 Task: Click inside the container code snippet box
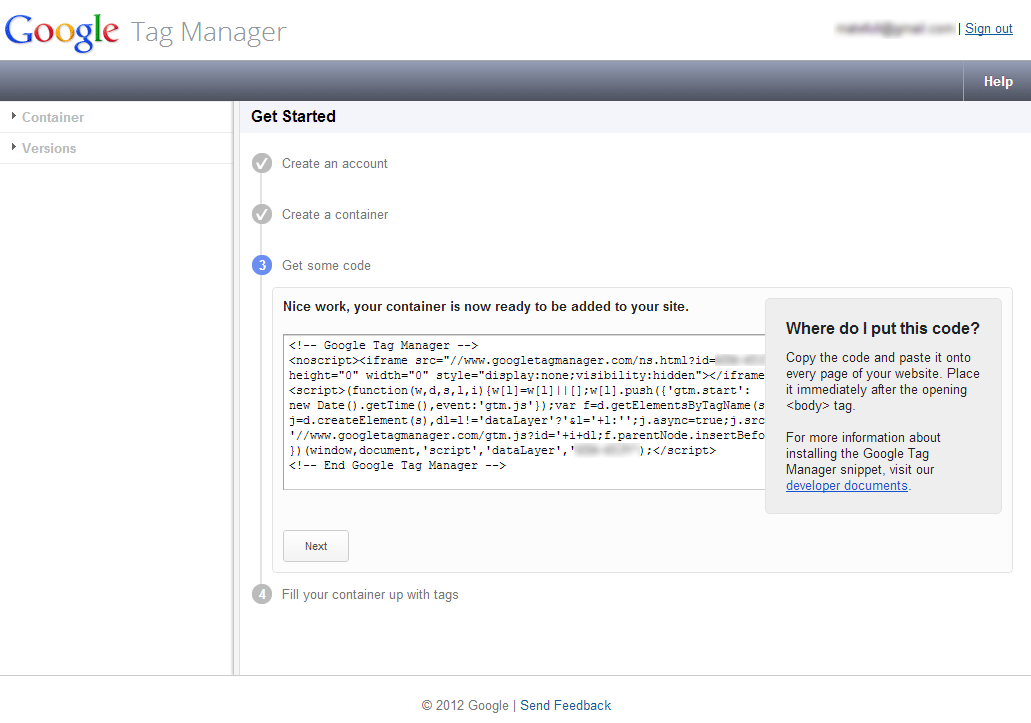tap(520, 405)
